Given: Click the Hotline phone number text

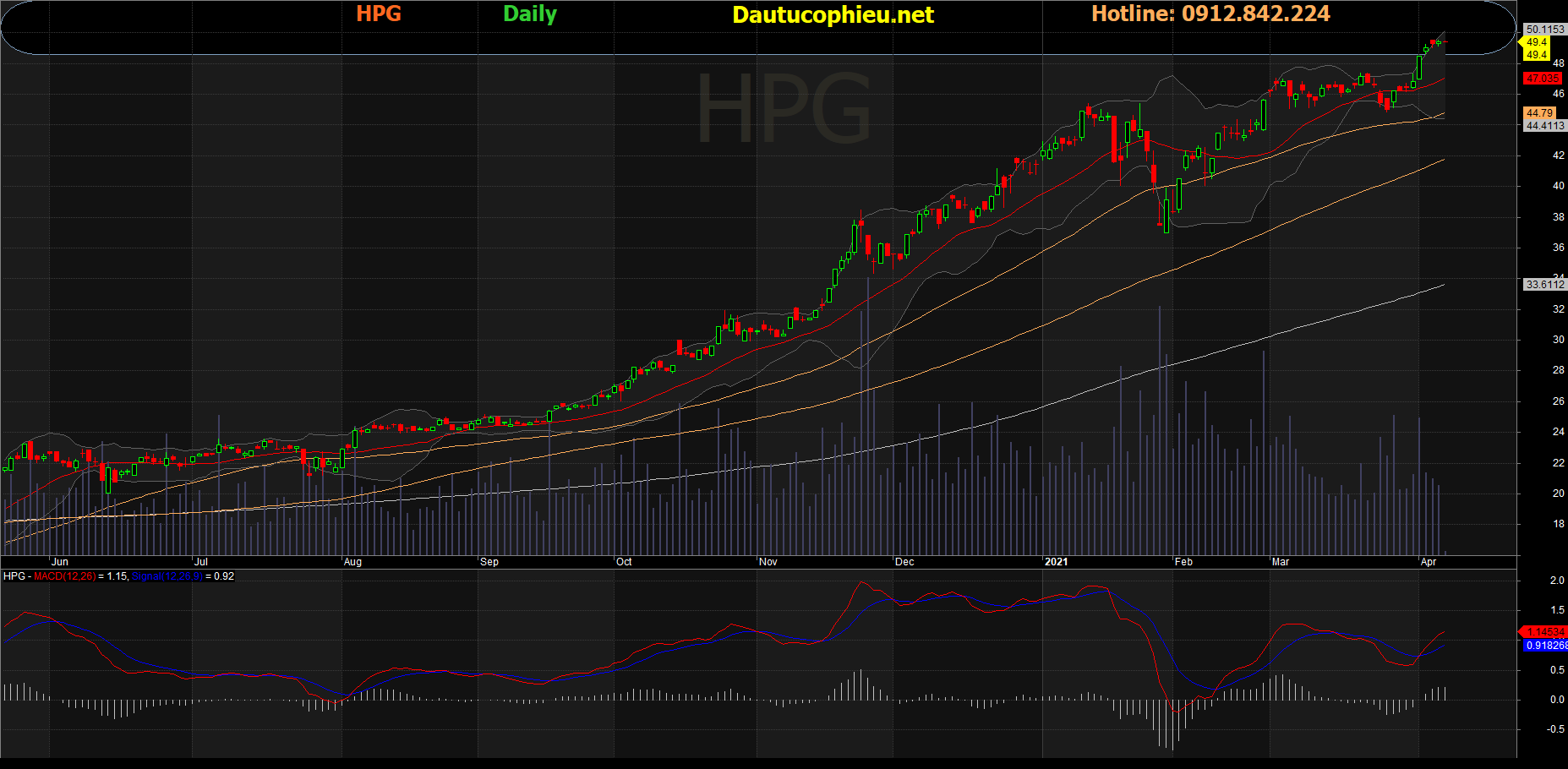Looking at the screenshot, I should [1210, 14].
